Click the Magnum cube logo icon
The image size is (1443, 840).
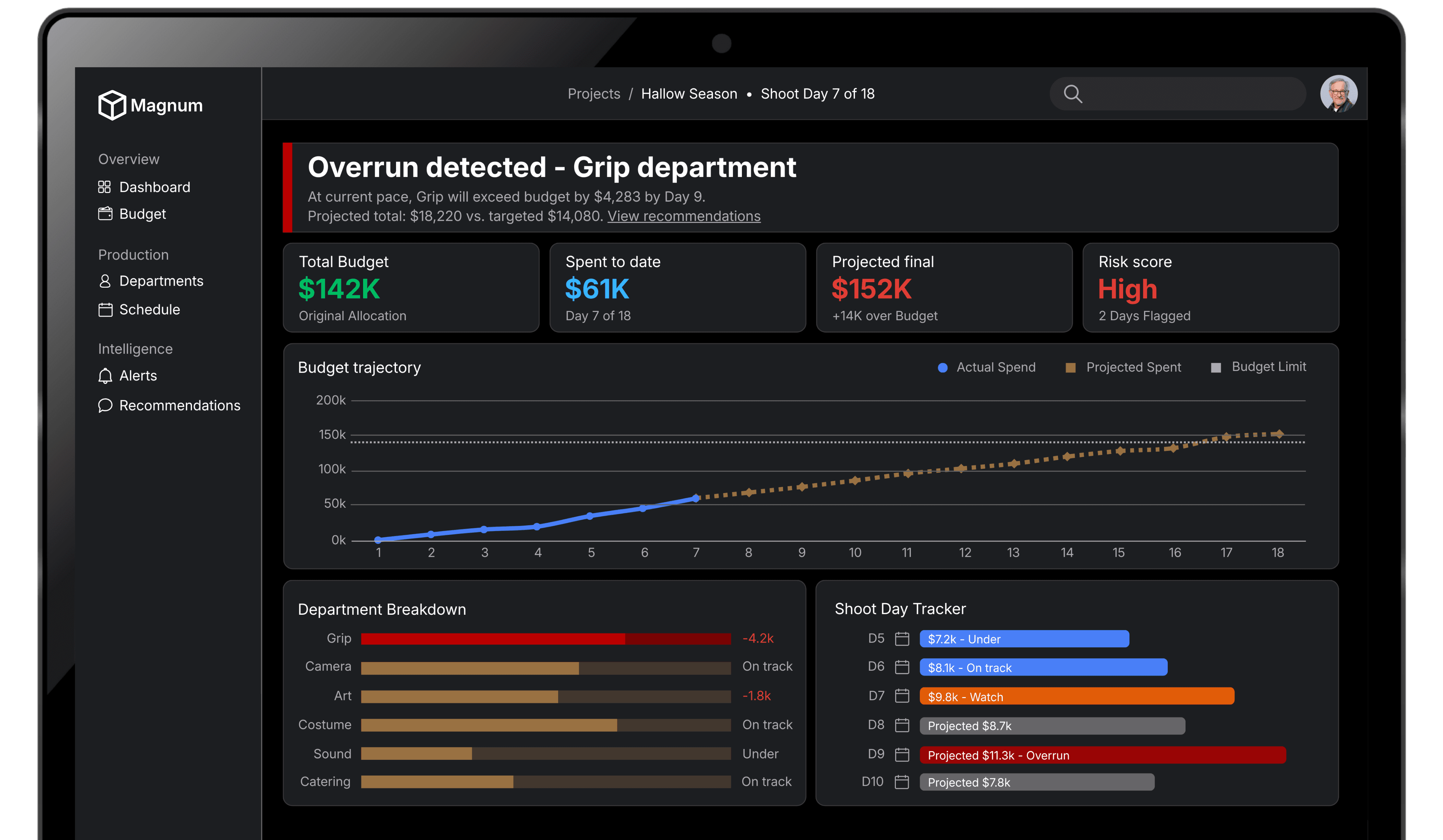(112, 105)
